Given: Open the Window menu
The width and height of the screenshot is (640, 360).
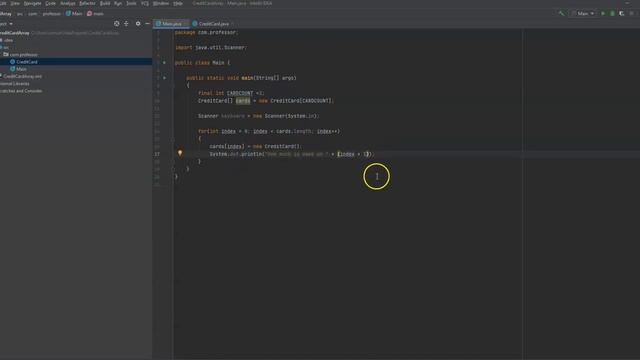Looking at the screenshot, I should (161, 3).
